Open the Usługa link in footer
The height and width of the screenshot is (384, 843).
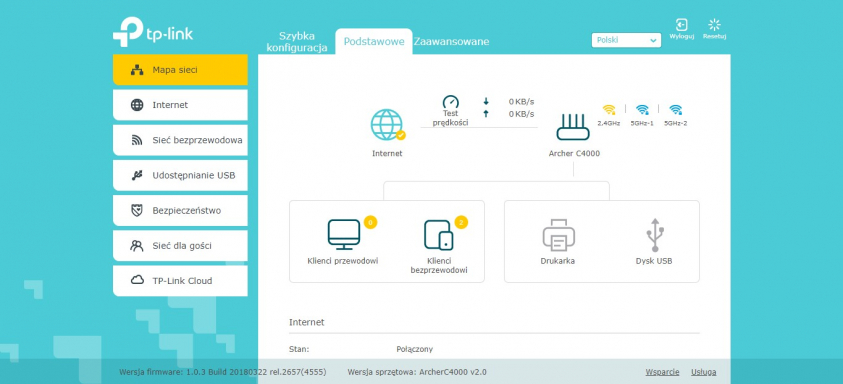704,372
